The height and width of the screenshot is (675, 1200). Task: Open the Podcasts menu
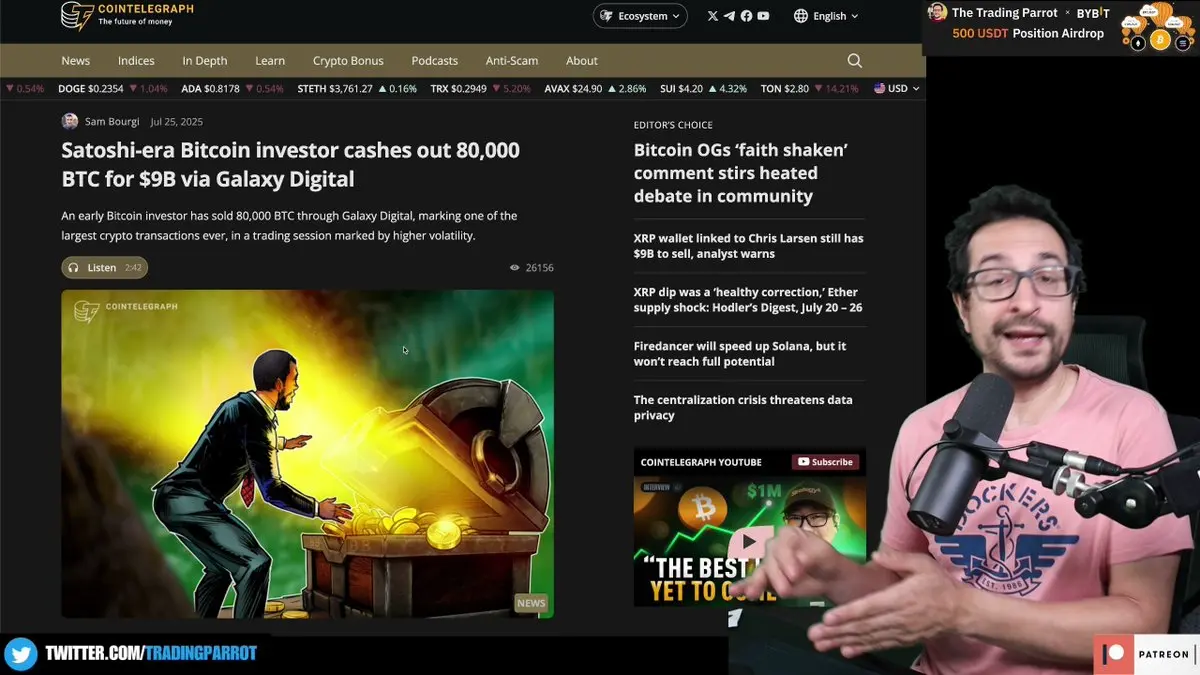click(435, 61)
